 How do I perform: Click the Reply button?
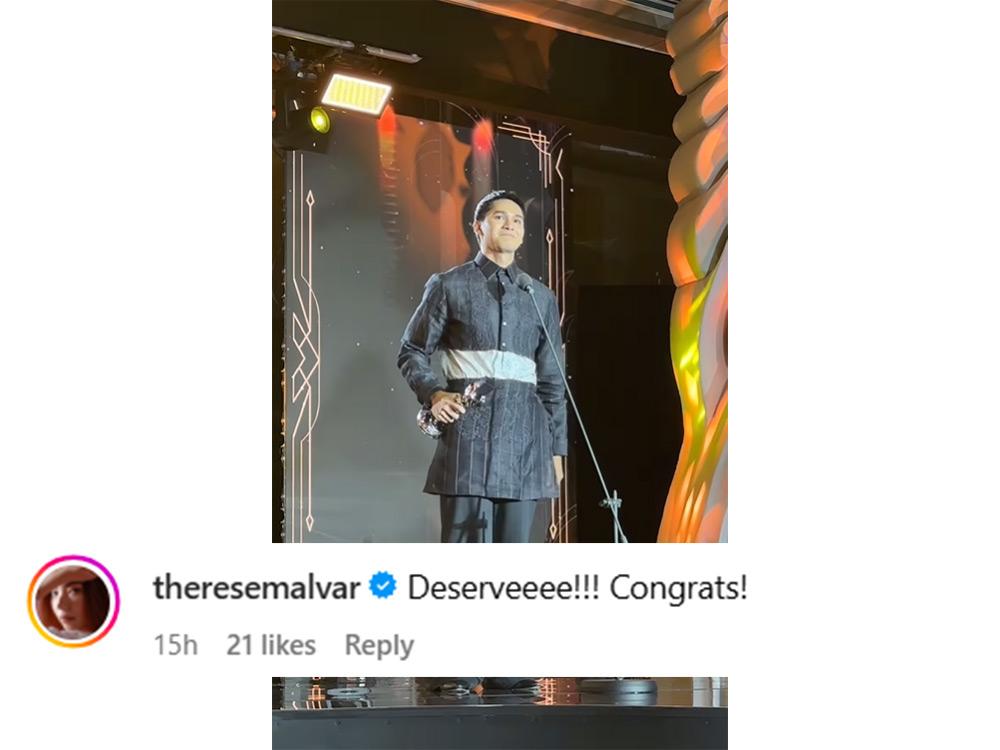tap(379, 645)
